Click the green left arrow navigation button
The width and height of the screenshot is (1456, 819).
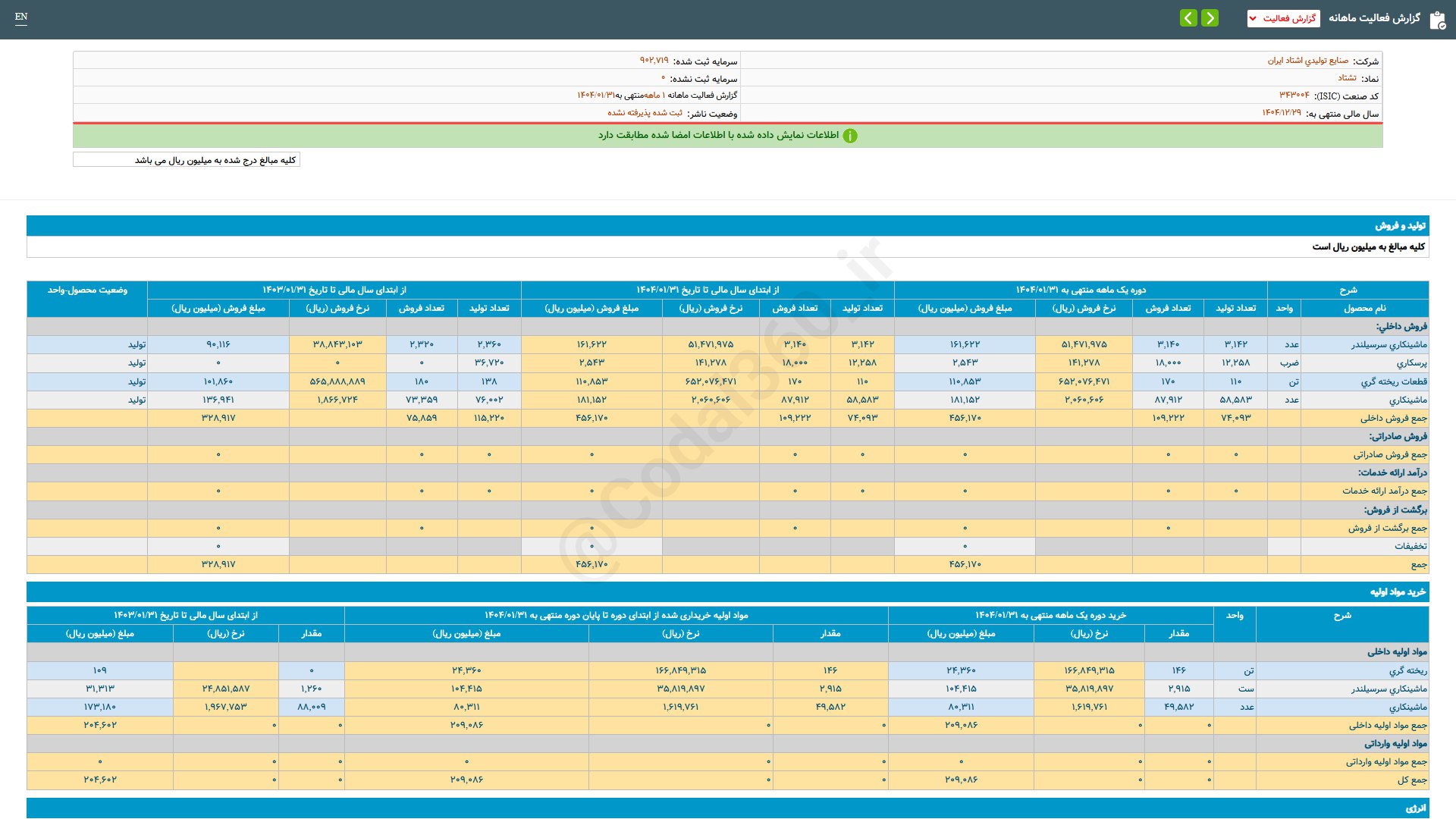[x=1188, y=17]
